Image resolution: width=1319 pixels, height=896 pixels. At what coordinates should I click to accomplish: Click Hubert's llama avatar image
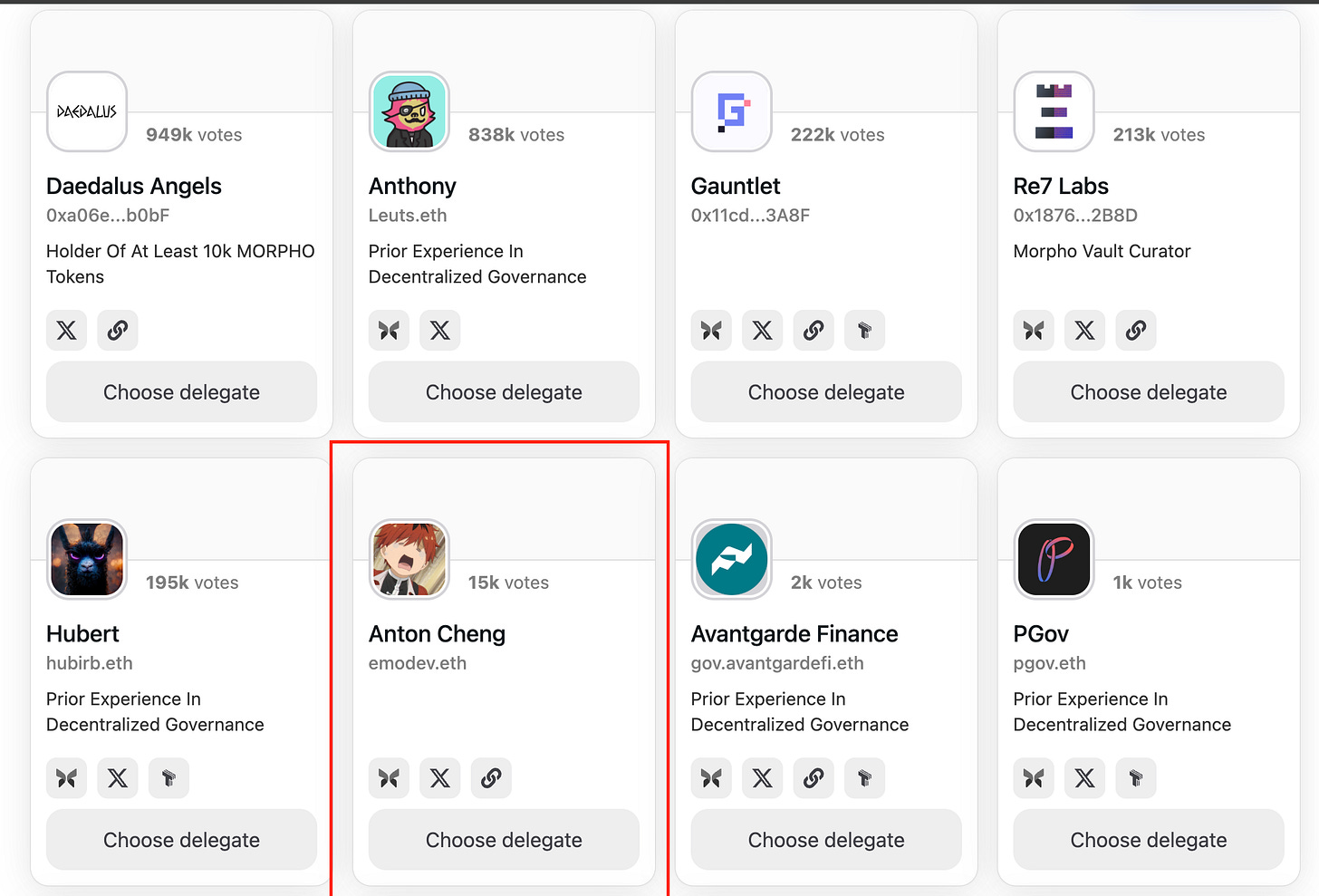pos(87,559)
